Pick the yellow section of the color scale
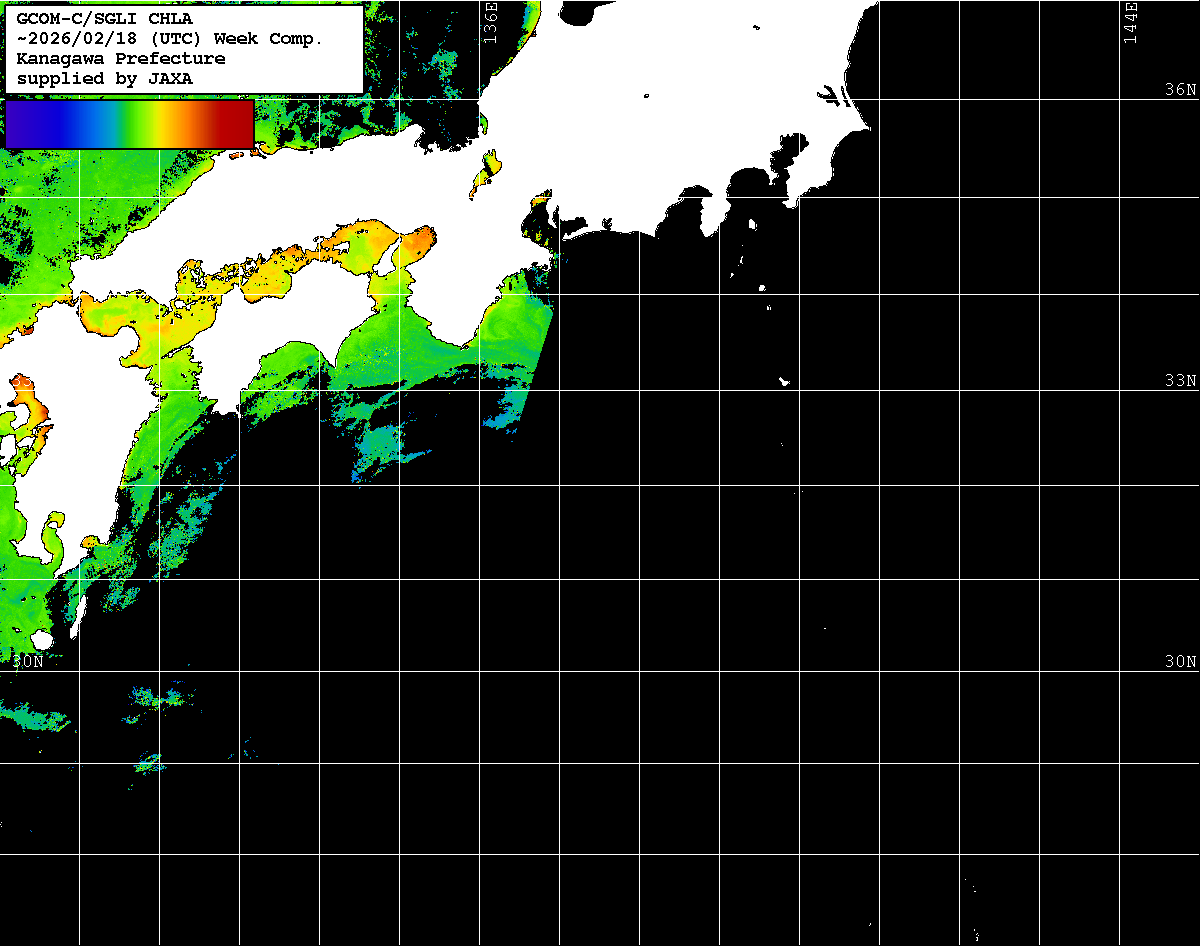Screen dimensions: 1200x946 [x=160, y=124]
